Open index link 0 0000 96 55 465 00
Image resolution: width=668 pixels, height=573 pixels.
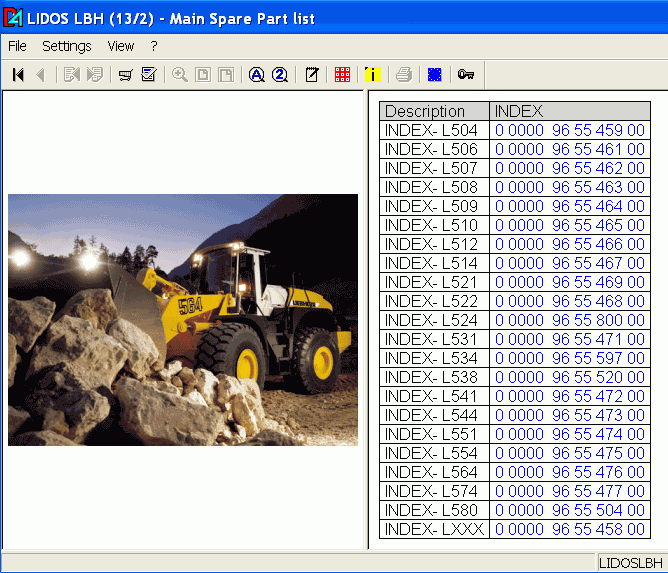tap(570, 225)
